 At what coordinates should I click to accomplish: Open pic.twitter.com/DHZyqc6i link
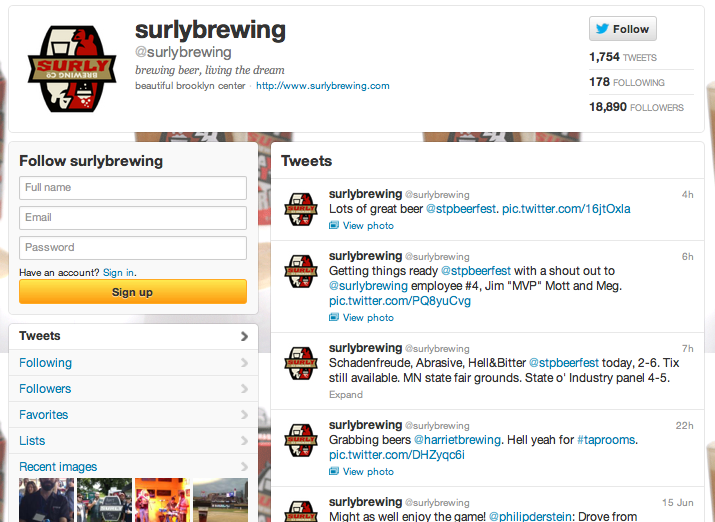[x=397, y=455]
